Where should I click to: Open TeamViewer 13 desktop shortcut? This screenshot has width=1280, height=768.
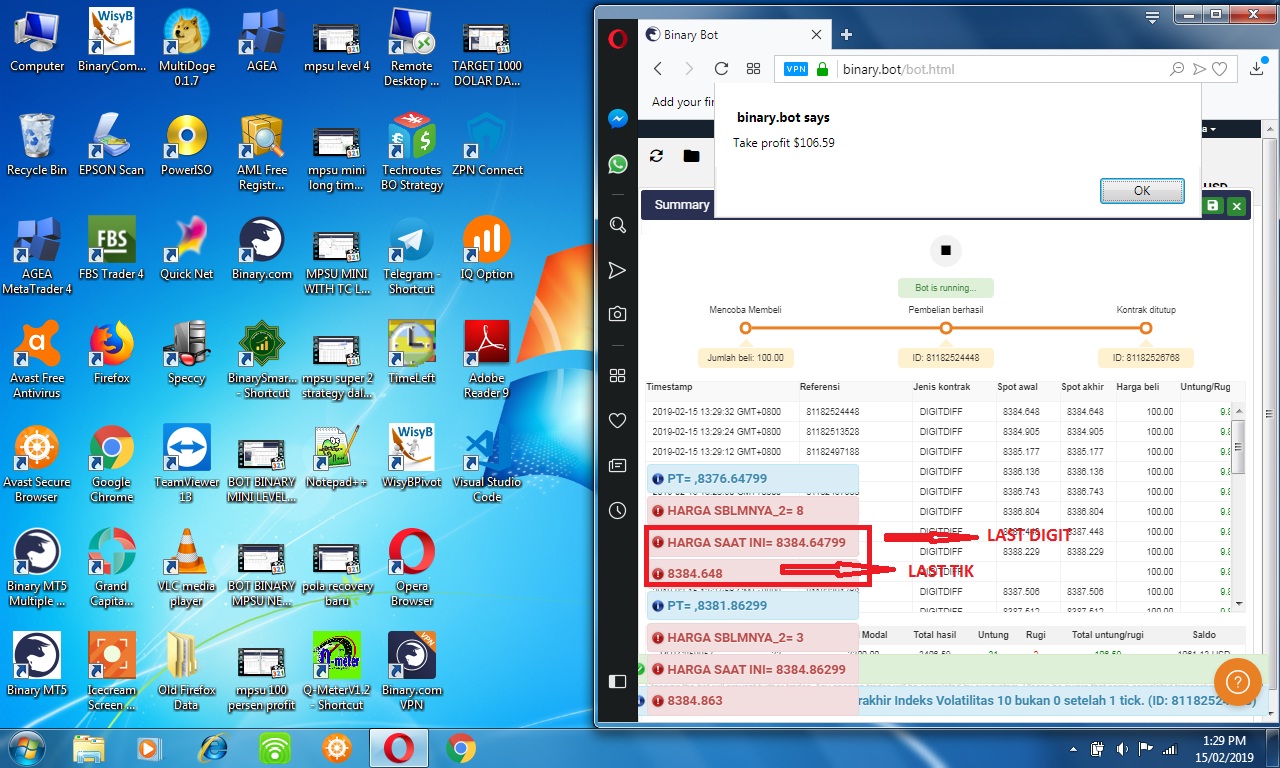click(x=186, y=464)
